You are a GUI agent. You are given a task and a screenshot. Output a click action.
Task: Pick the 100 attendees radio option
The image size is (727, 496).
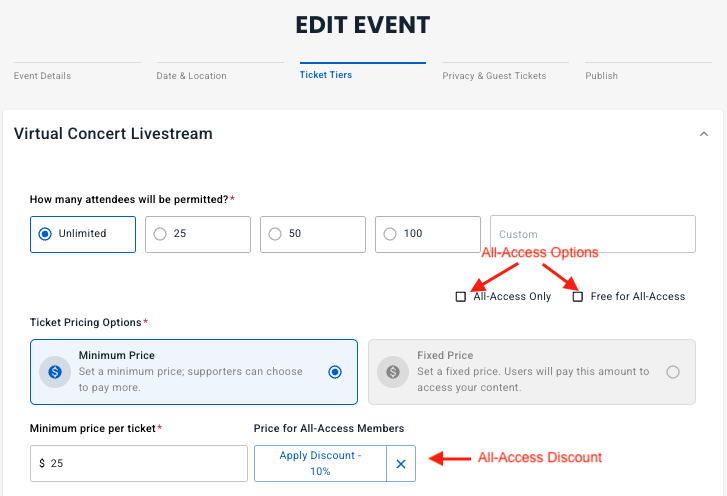point(390,234)
